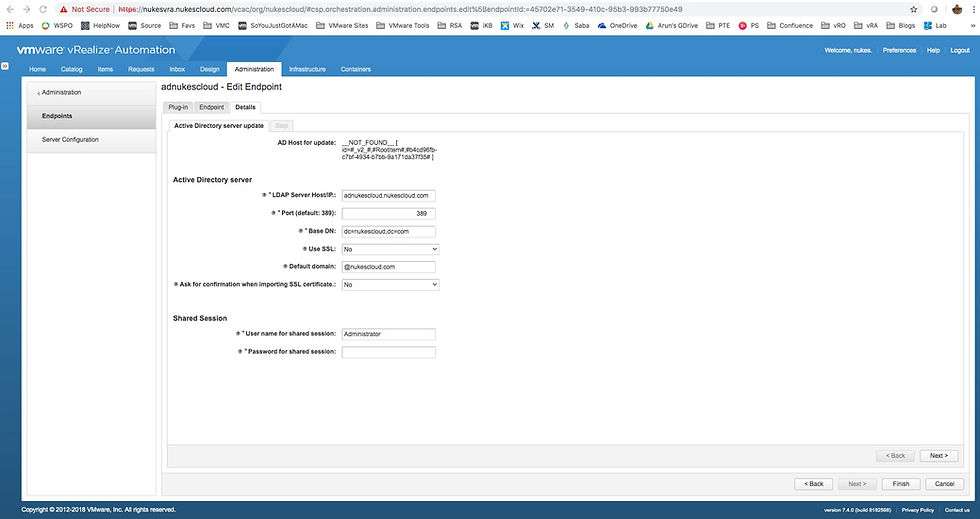Show more bookmarks overflow chevron
The height and width of the screenshot is (519, 980).
pos(972,26)
